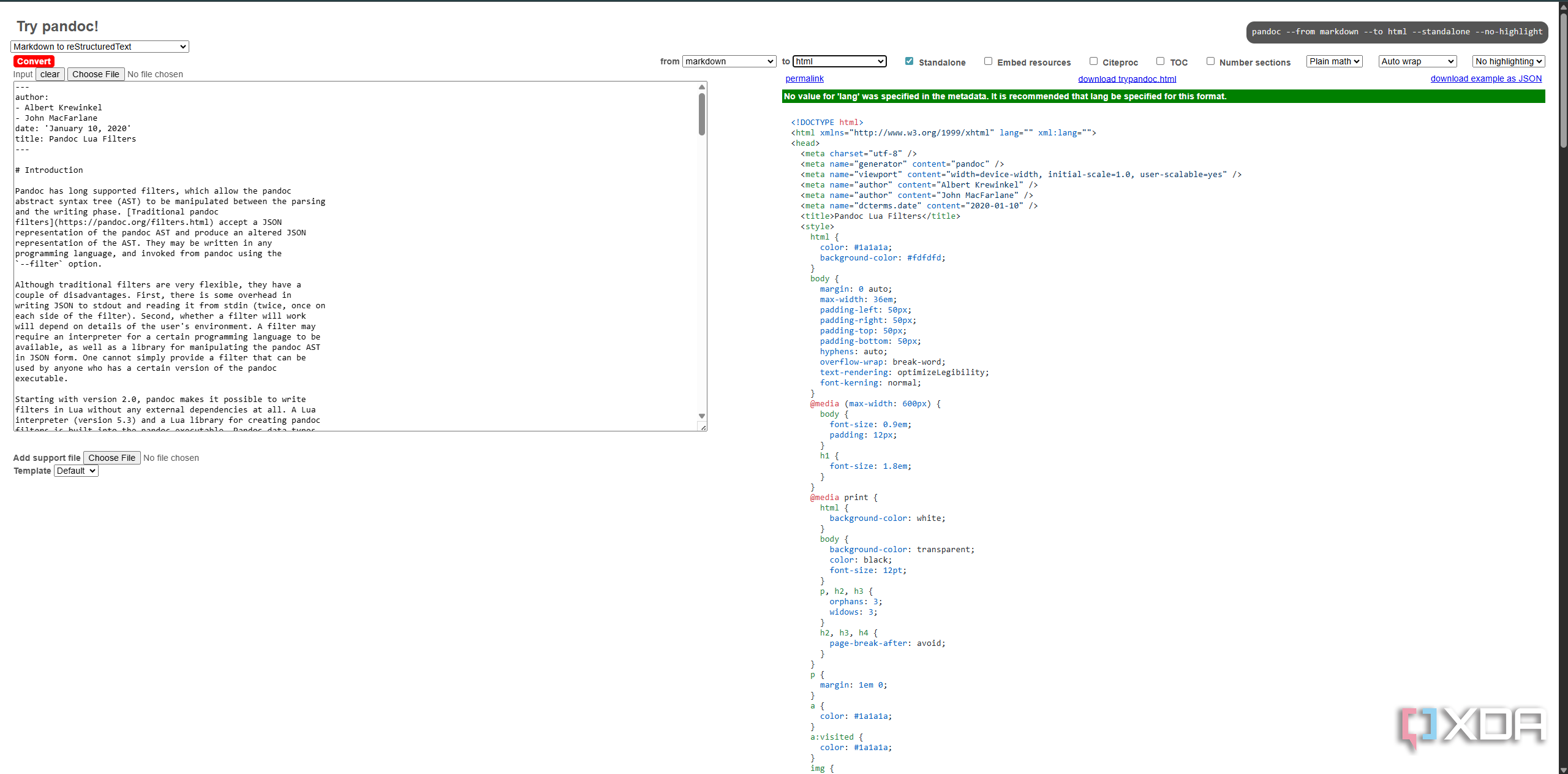The width and height of the screenshot is (1568, 774).
Task: Choose File for Add support file
Action: (111, 458)
